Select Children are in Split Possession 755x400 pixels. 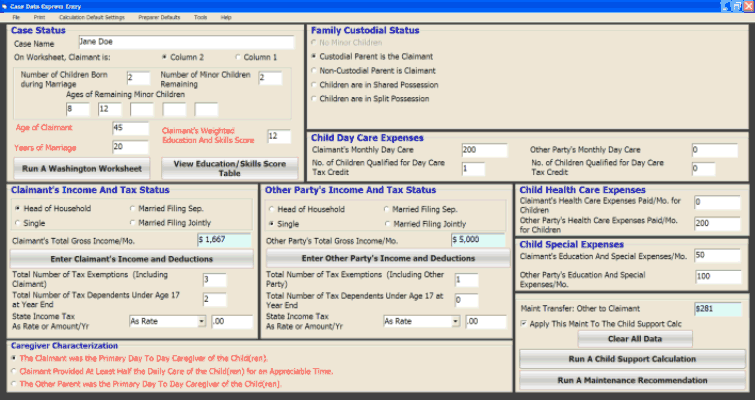314,100
